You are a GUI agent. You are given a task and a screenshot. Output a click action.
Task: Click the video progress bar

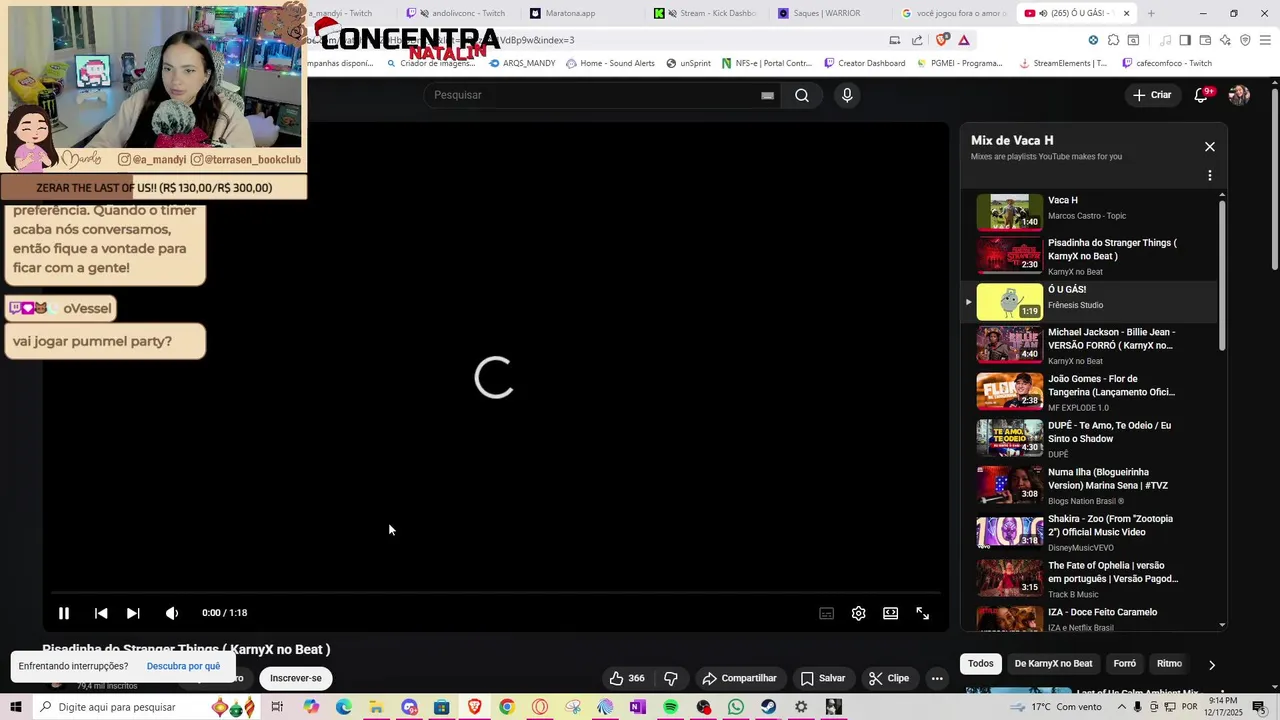[495, 593]
